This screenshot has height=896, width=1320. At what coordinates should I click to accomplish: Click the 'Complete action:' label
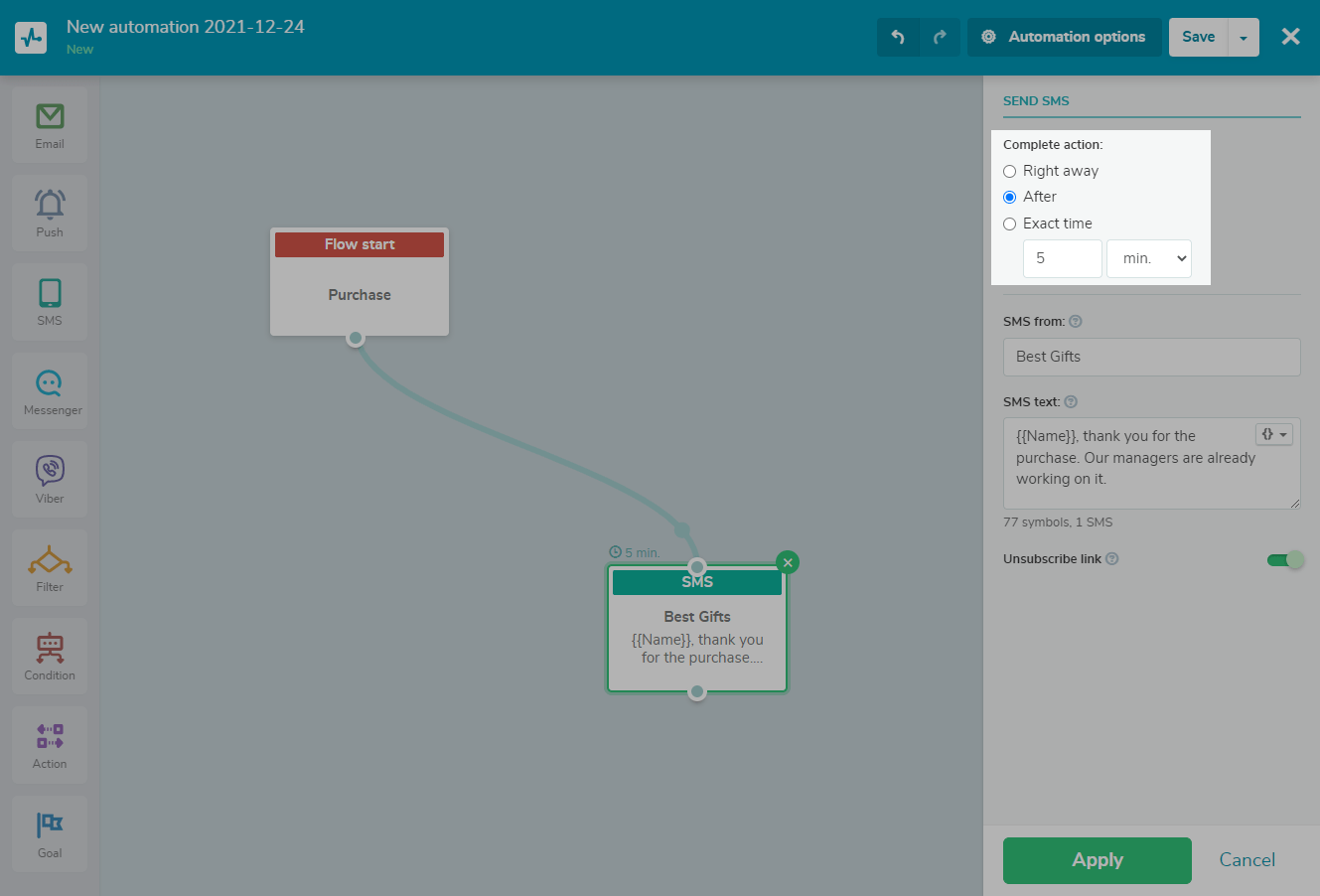tap(1053, 144)
